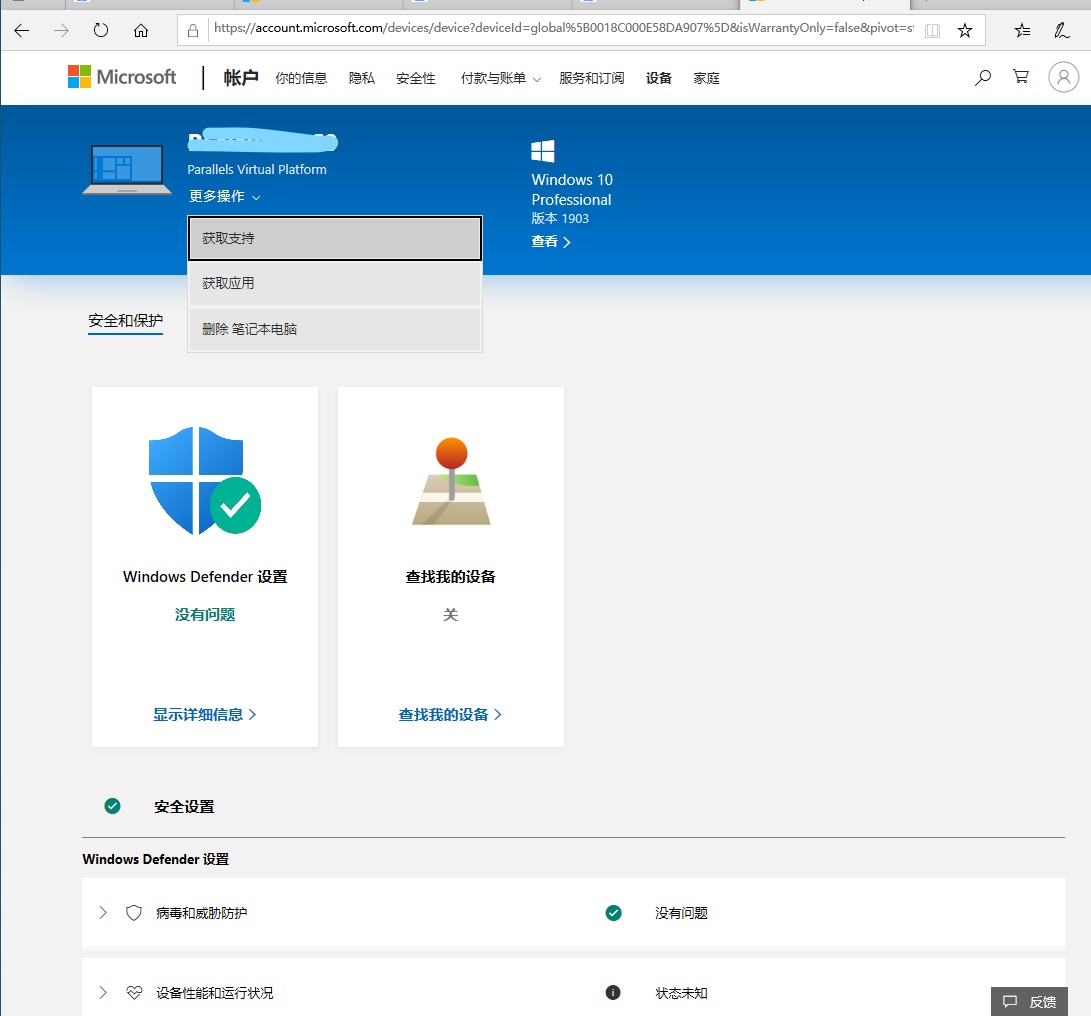Open the favorites hub icon
This screenshot has height=1016, width=1091.
1022,30
